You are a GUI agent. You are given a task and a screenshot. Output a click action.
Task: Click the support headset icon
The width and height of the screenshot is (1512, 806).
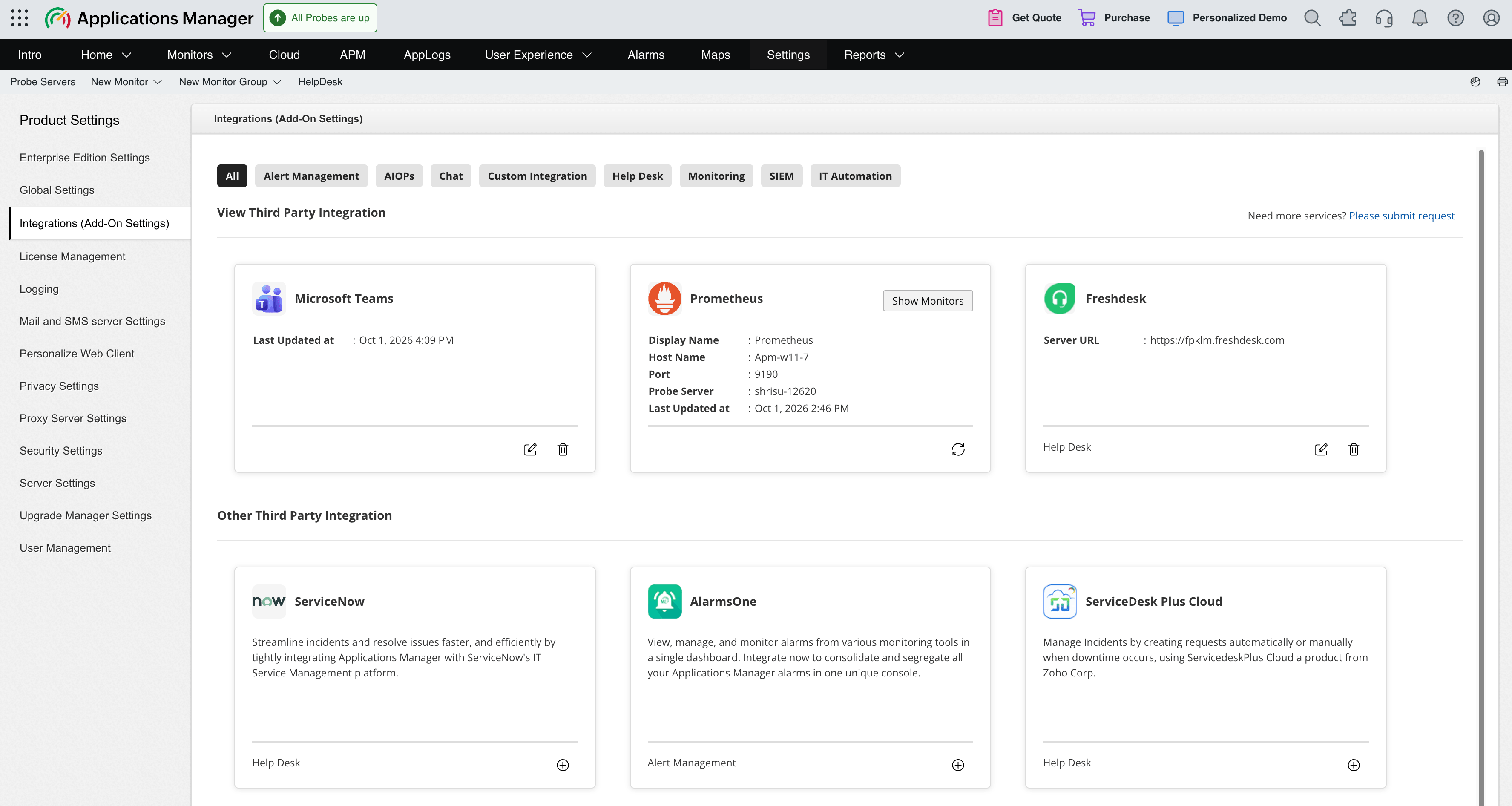pos(1384,17)
